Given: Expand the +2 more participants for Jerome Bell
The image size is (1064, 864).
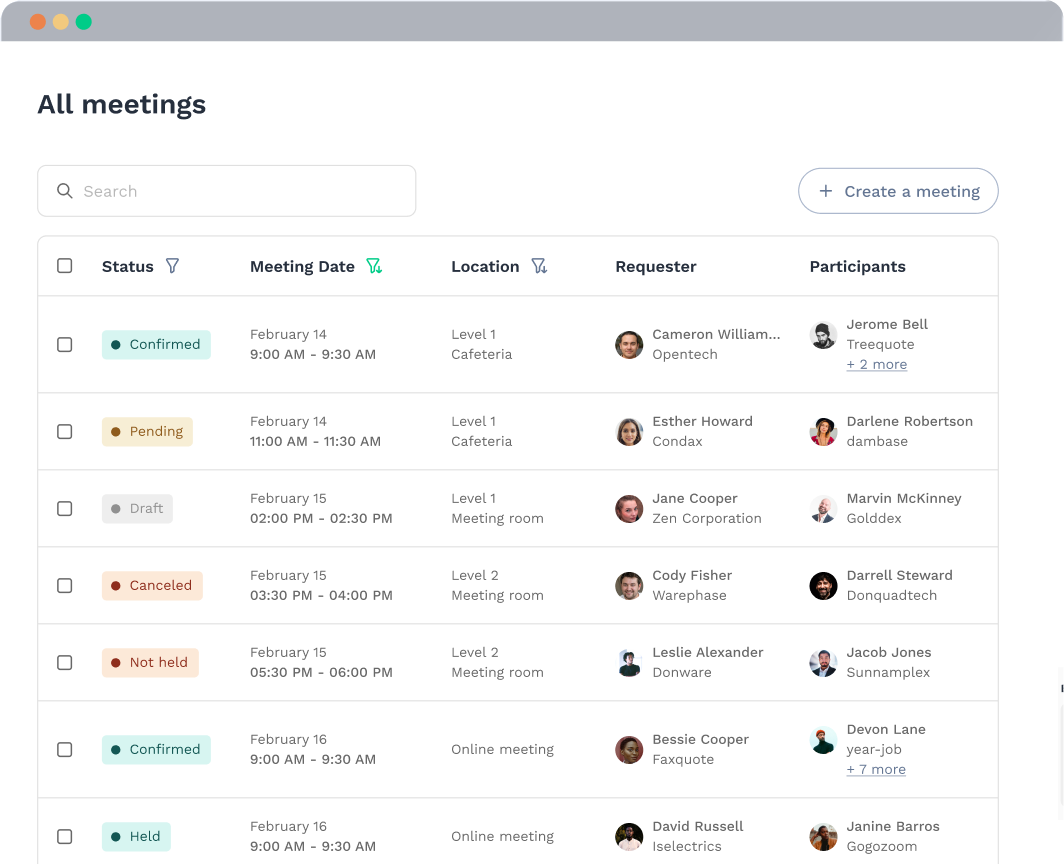Looking at the screenshot, I should click(877, 364).
